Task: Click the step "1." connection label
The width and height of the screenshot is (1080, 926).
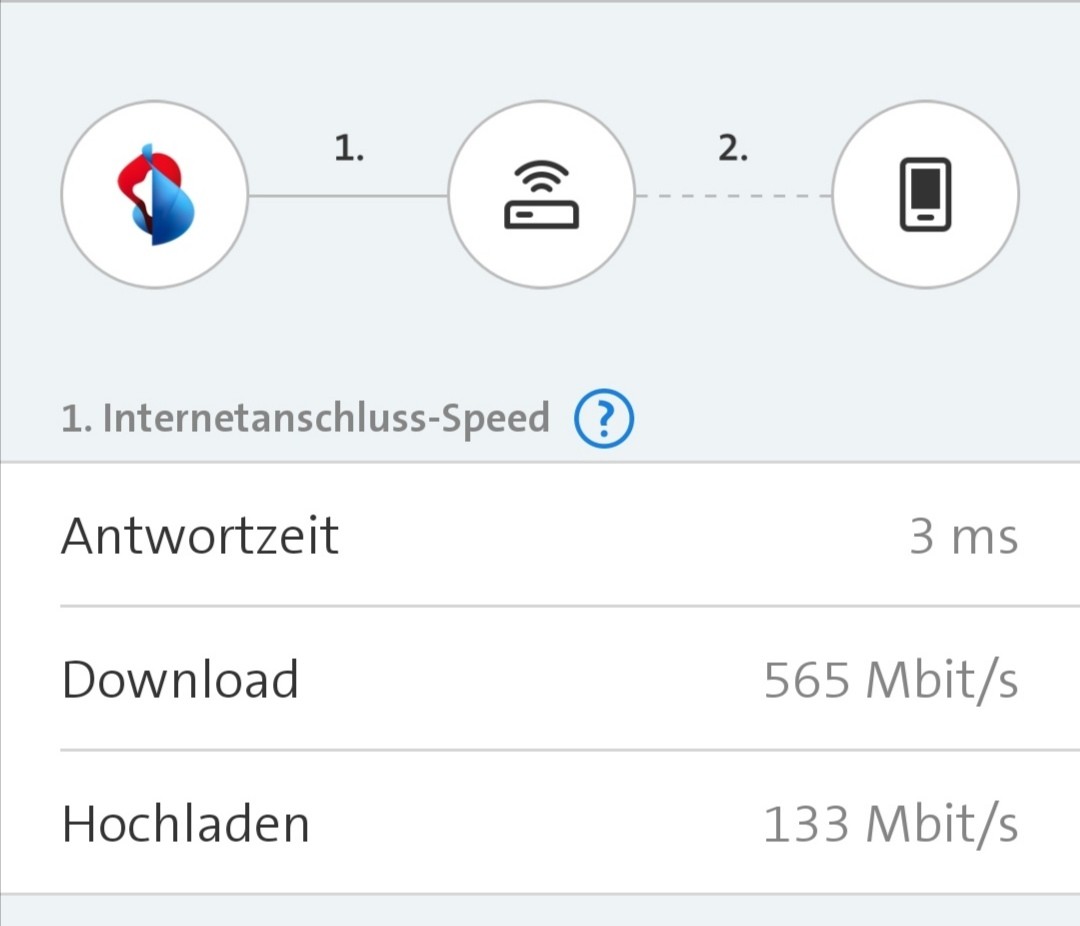Action: pyautogui.click(x=348, y=150)
